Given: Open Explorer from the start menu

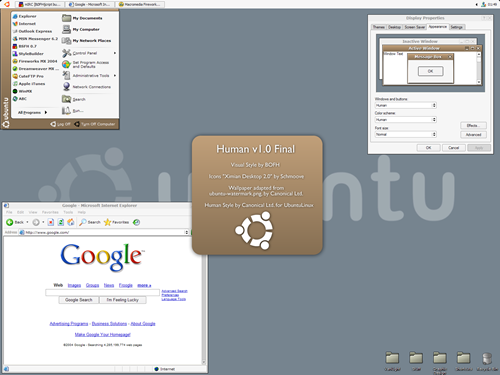Looking at the screenshot, I should [24, 16].
